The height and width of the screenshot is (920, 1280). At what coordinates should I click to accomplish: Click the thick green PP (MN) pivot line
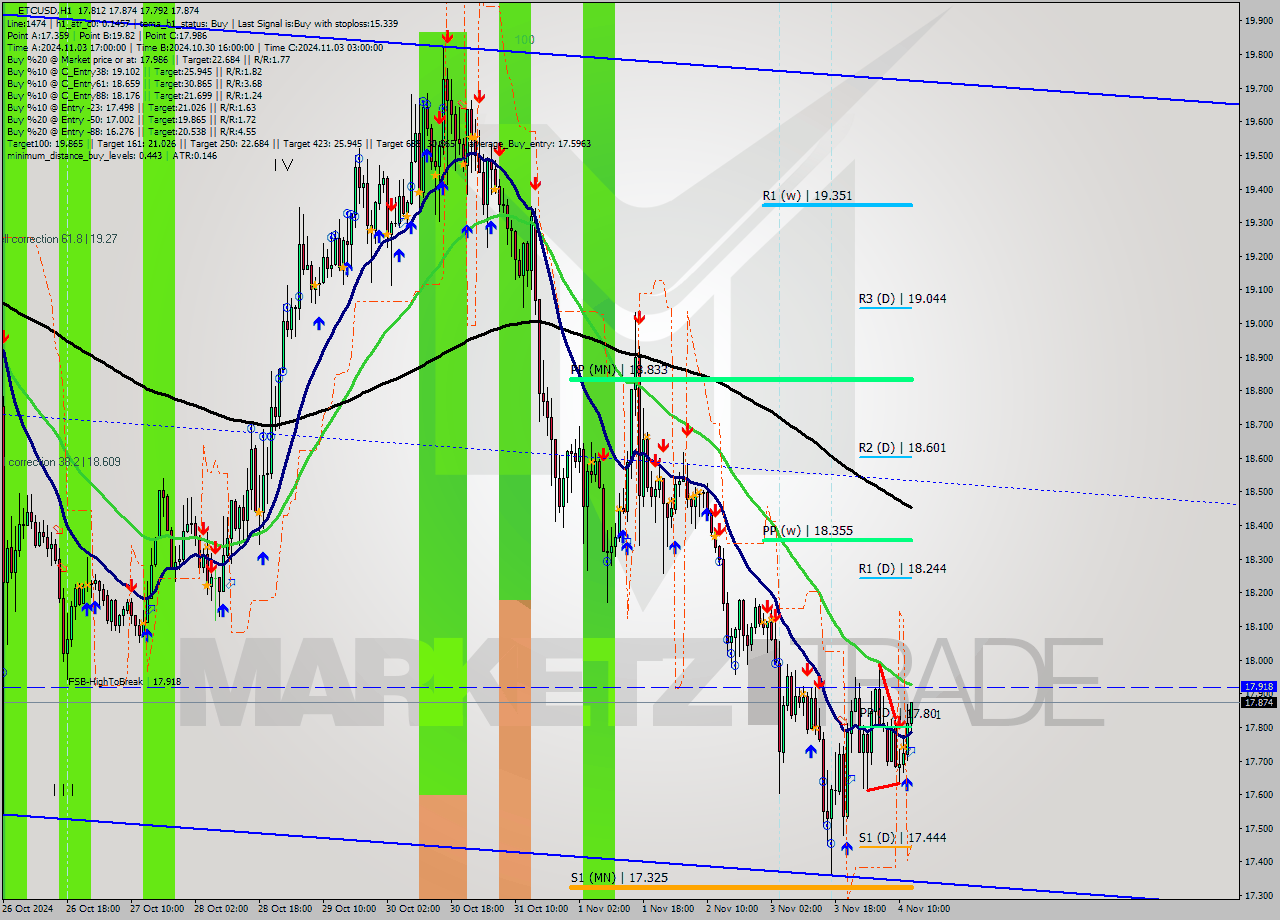[x=741, y=379]
